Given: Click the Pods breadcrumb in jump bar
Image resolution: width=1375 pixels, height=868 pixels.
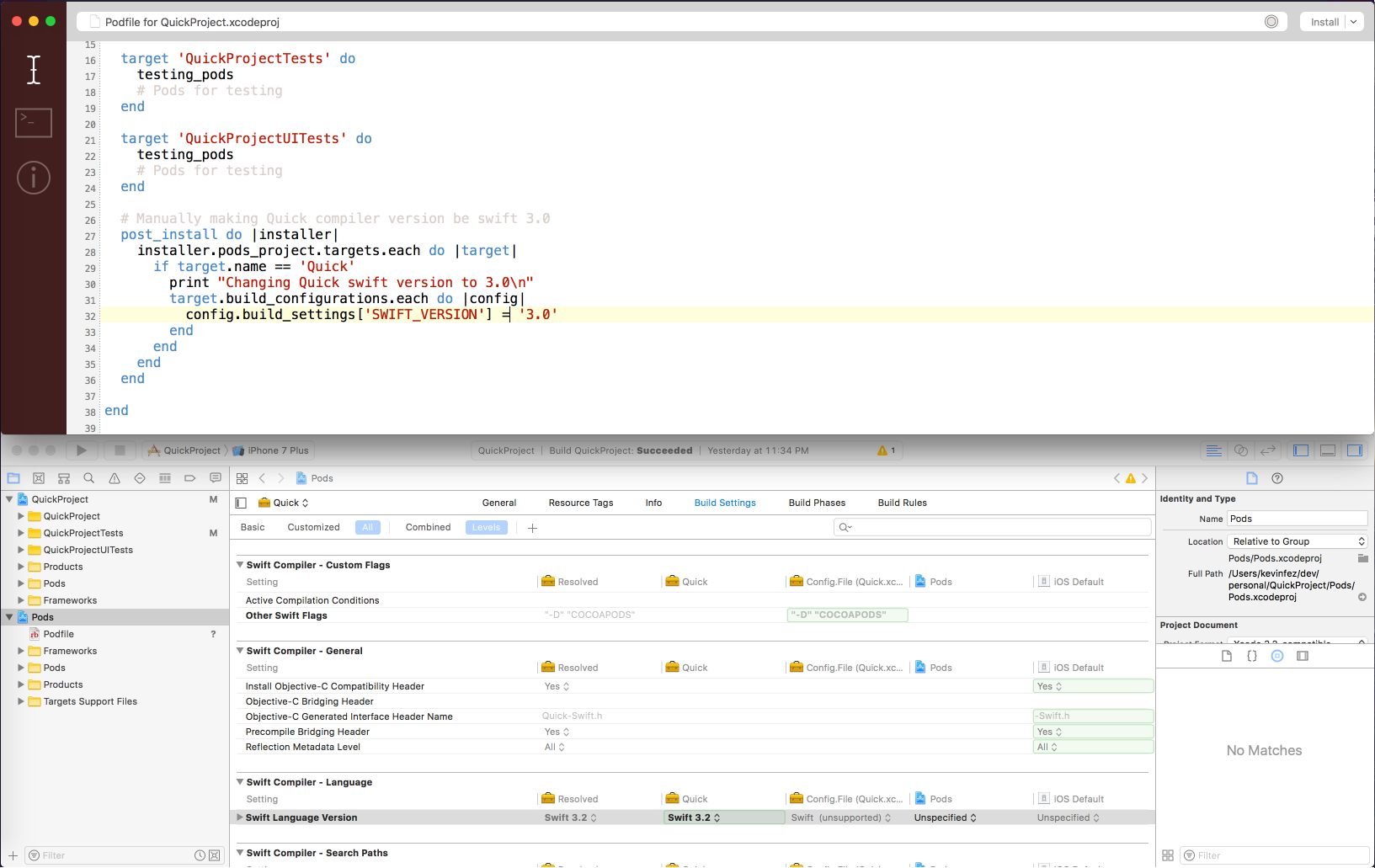Looking at the screenshot, I should pyautogui.click(x=315, y=478).
